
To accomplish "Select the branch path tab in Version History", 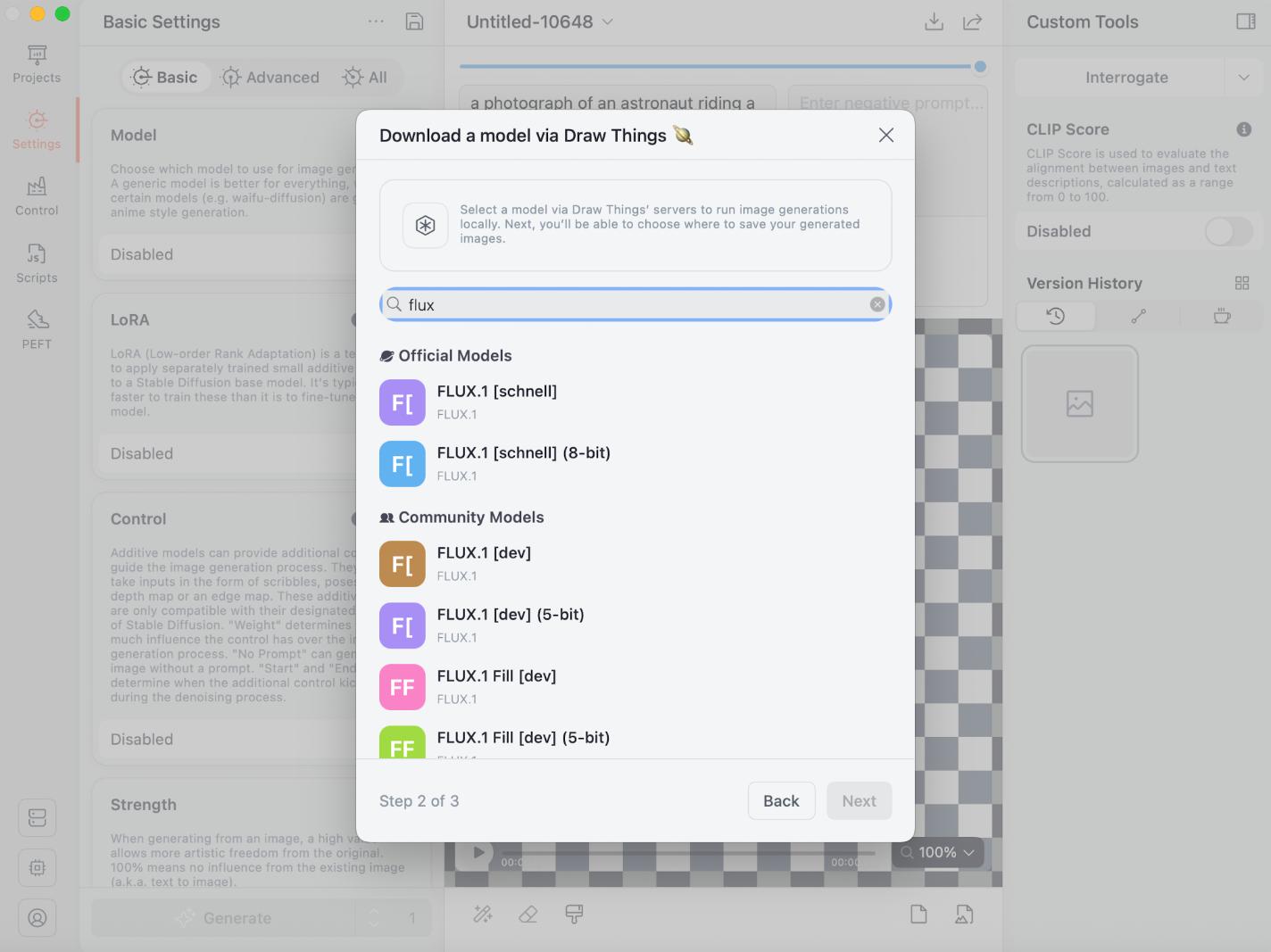I will (1138, 316).
